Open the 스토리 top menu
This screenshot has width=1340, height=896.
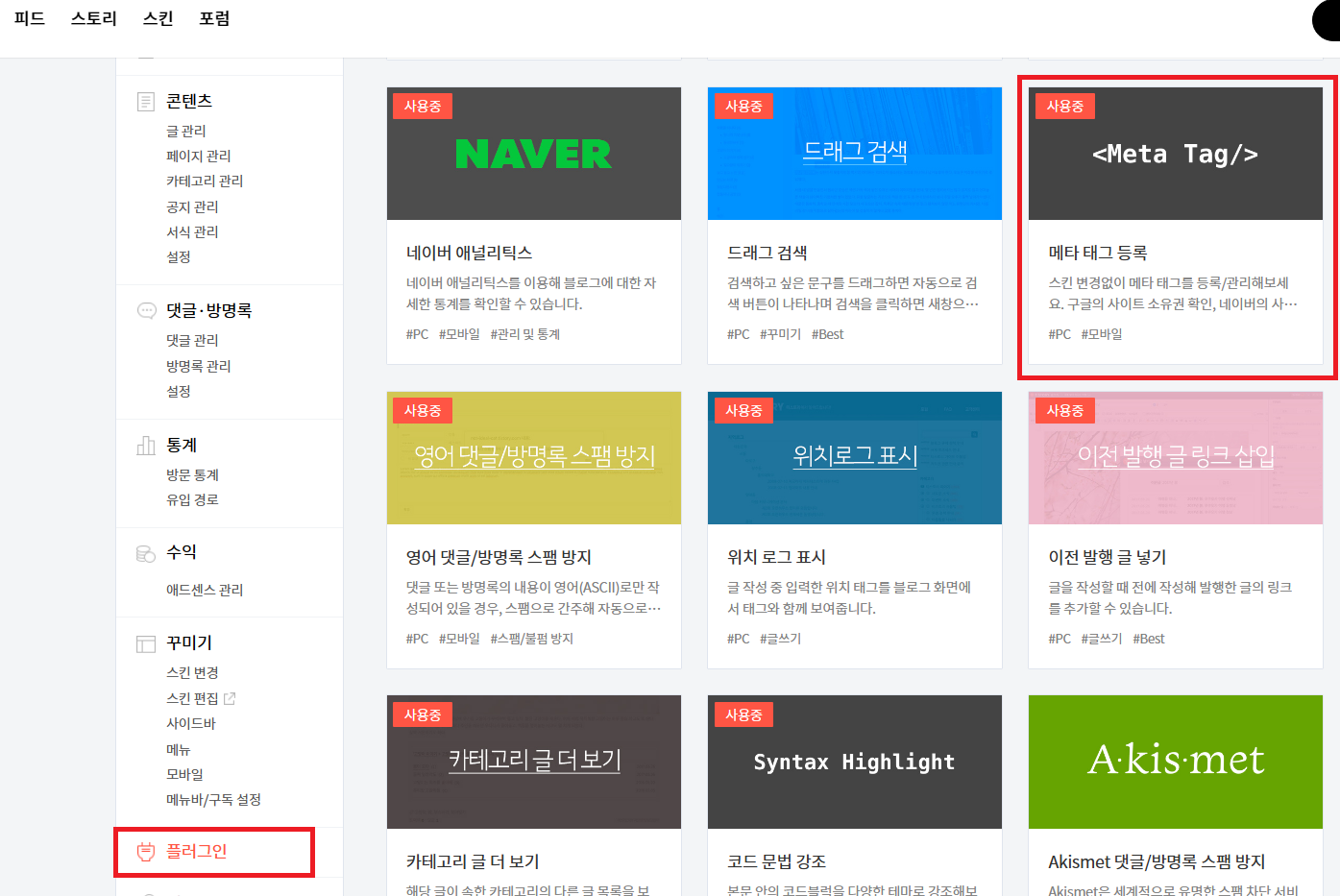pos(93,18)
